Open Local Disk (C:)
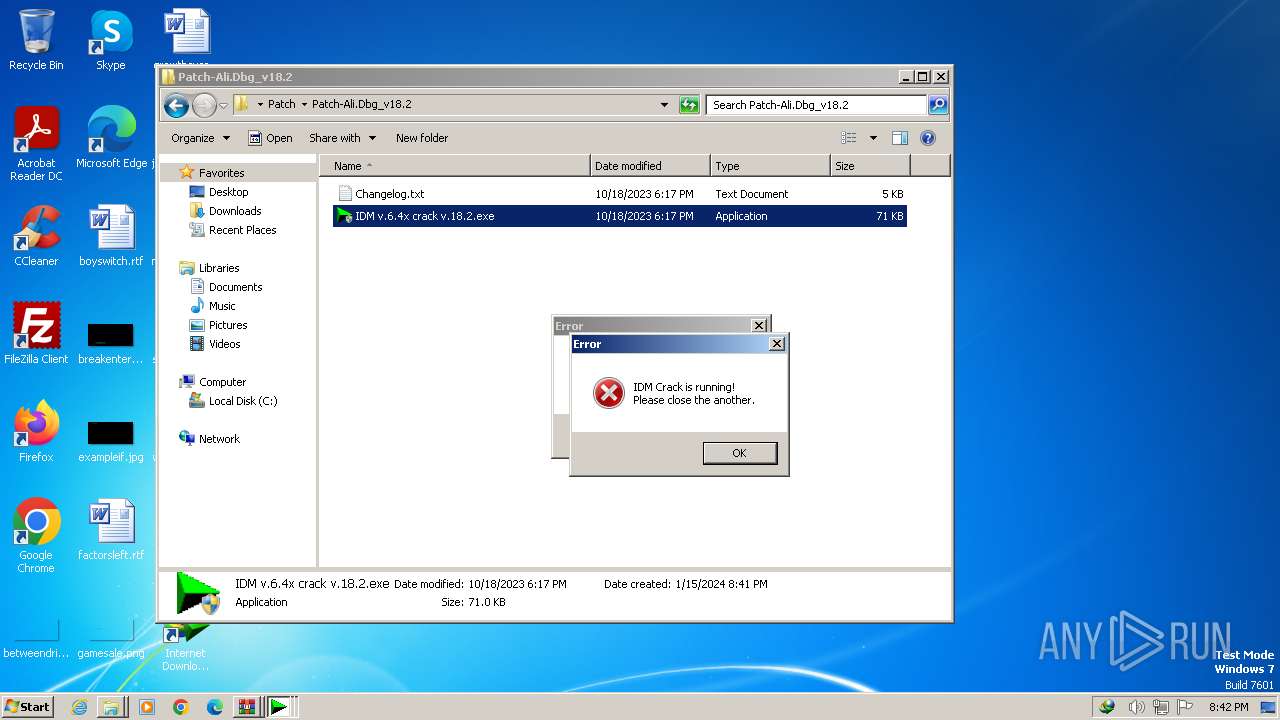The width and height of the screenshot is (1280, 720). pos(242,401)
